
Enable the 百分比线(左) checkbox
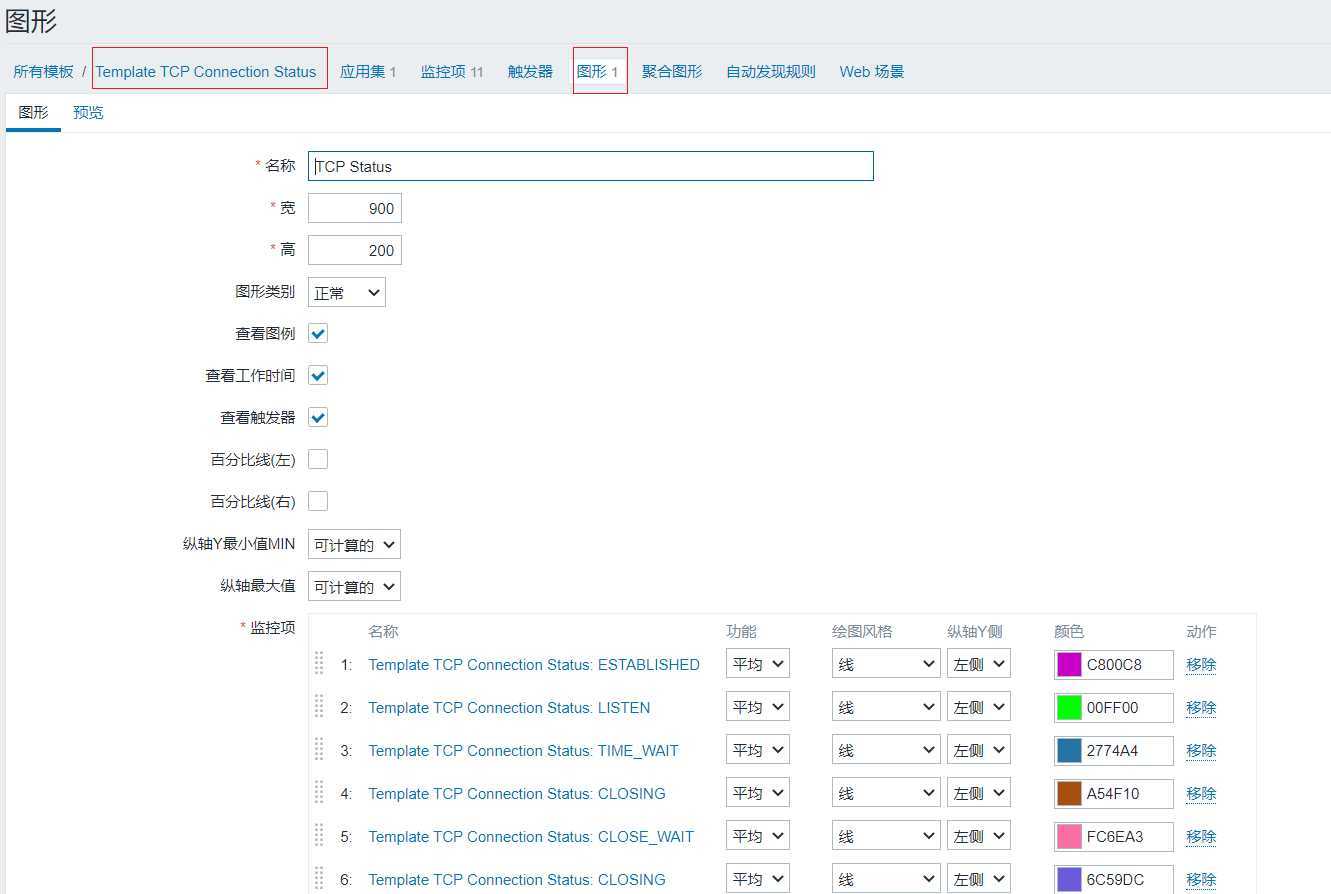(x=318, y=460)
